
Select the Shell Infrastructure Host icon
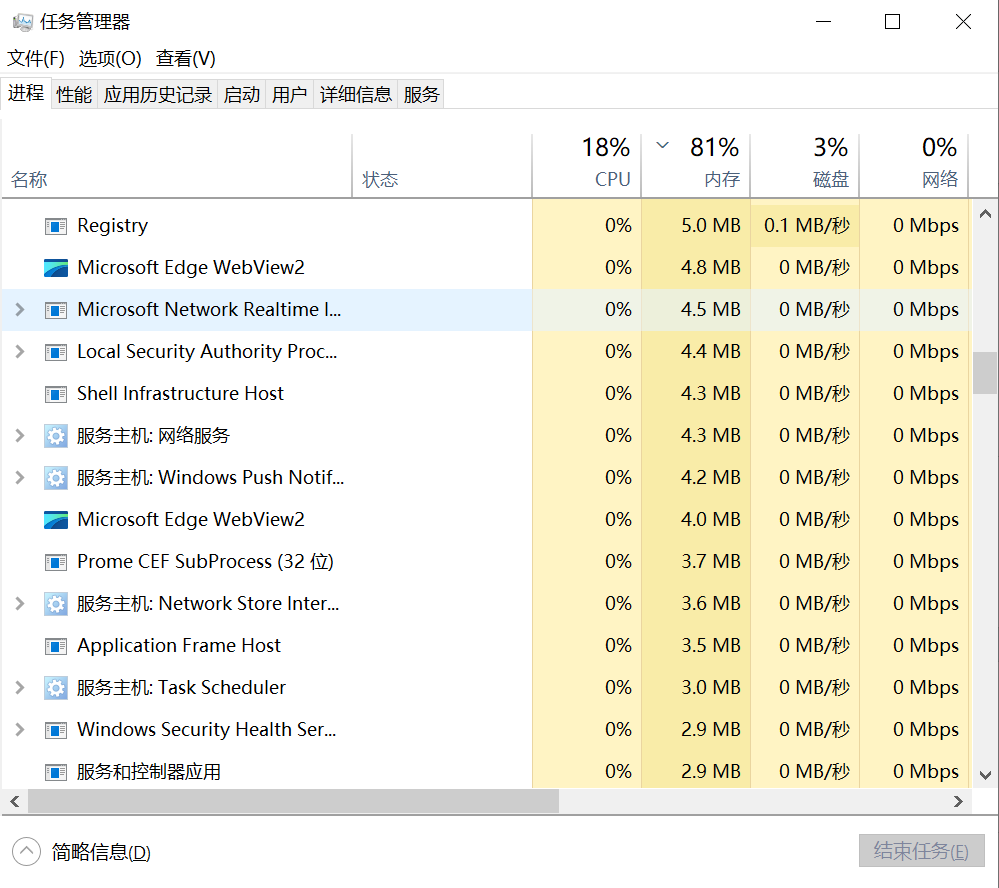click(55, 394)
